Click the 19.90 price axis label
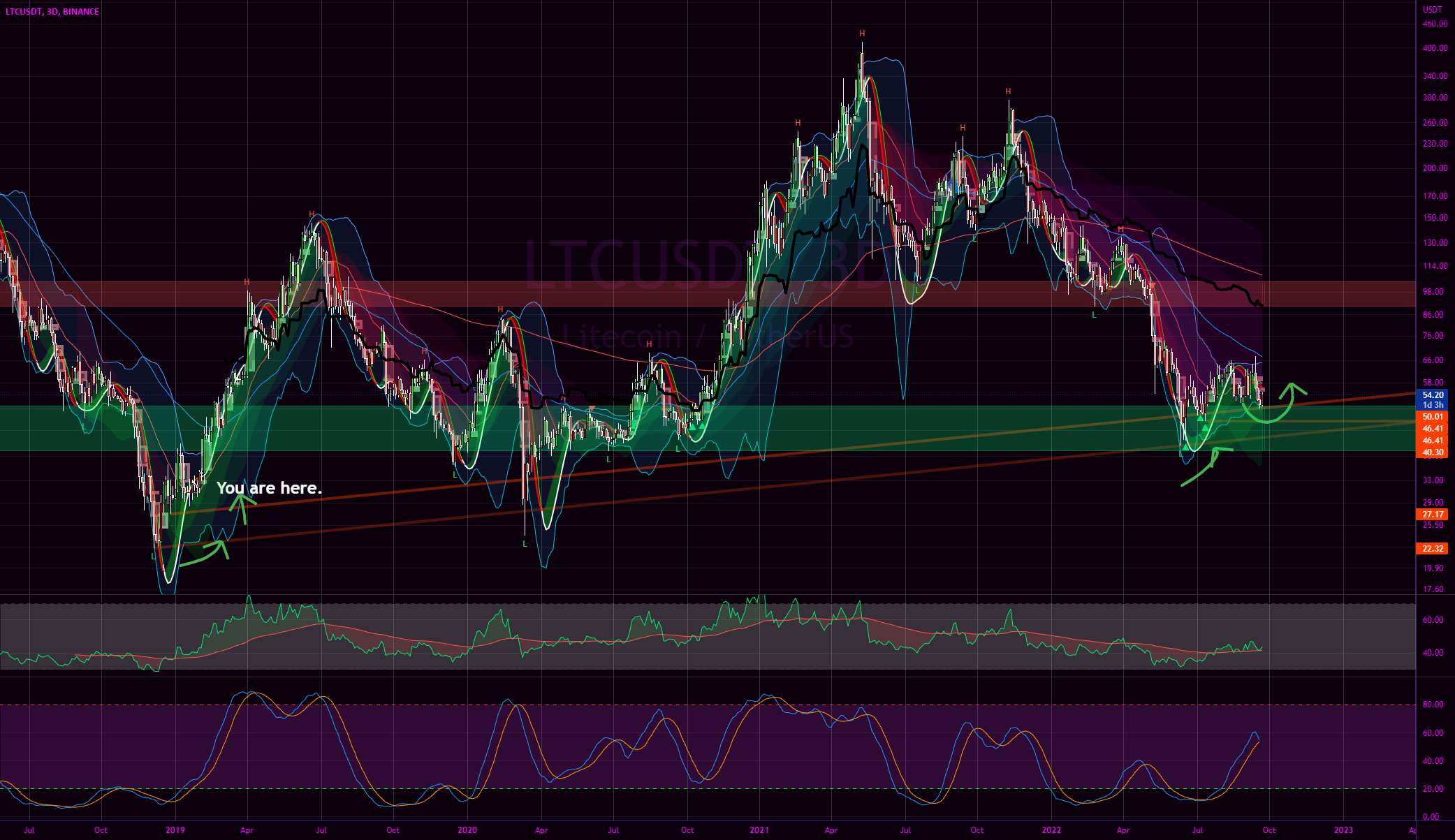The width and height of the screenshot is (1455, 840). pos(1433,568)
